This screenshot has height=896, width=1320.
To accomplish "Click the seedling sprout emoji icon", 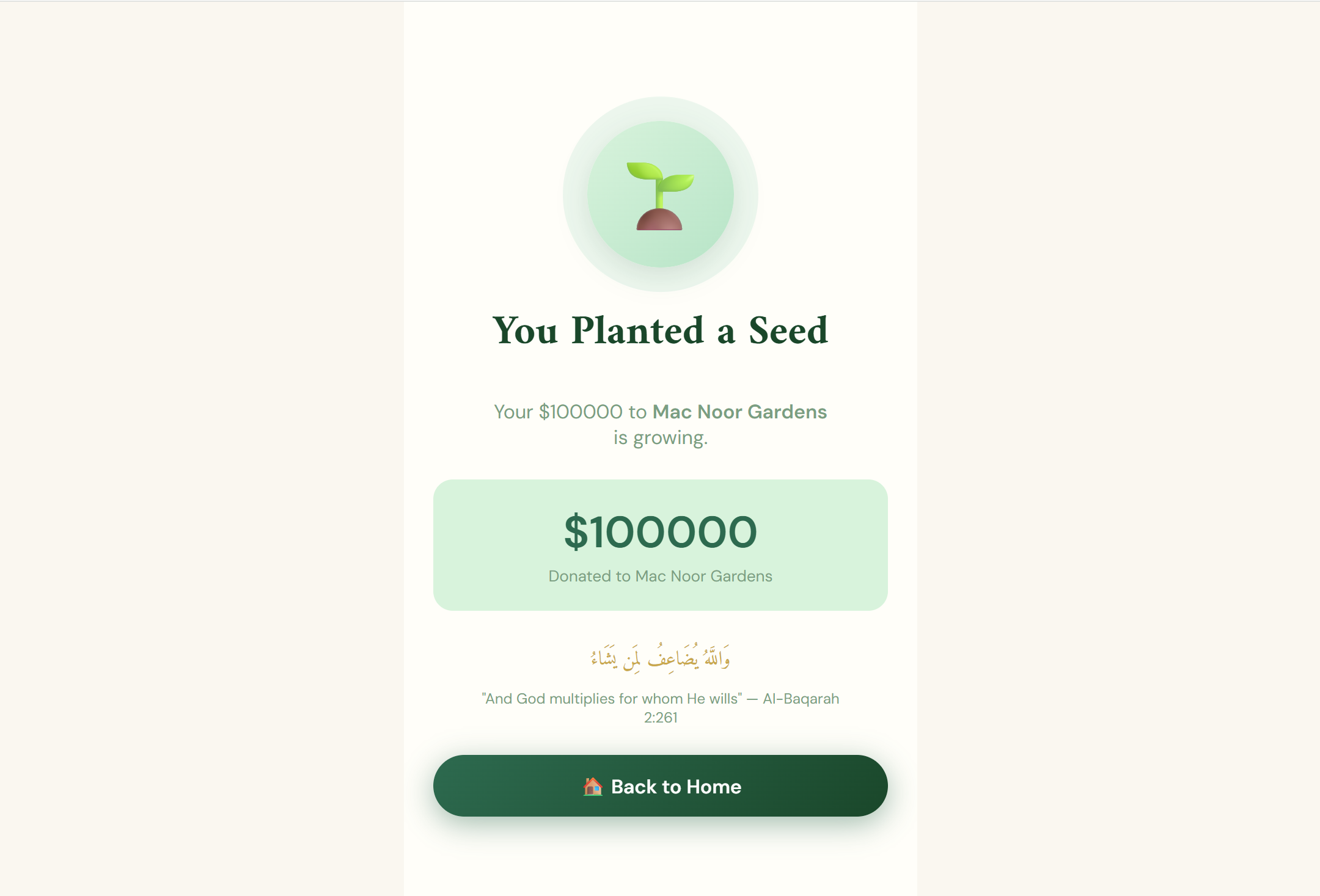I will pos(660,196).
